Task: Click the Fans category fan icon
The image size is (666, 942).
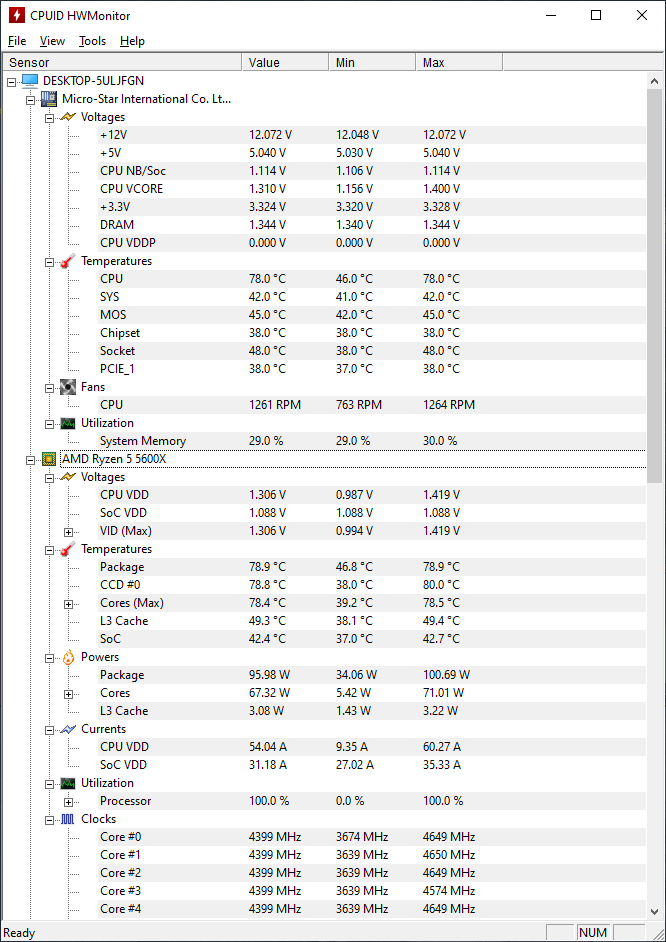Action: tap(68, 387)
